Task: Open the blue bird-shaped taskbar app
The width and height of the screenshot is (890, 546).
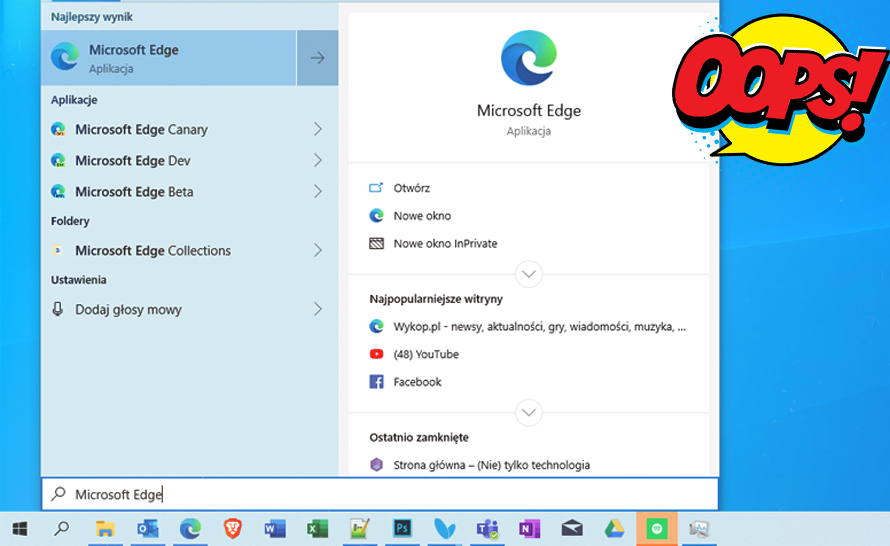Action: [x=444, y=529]
